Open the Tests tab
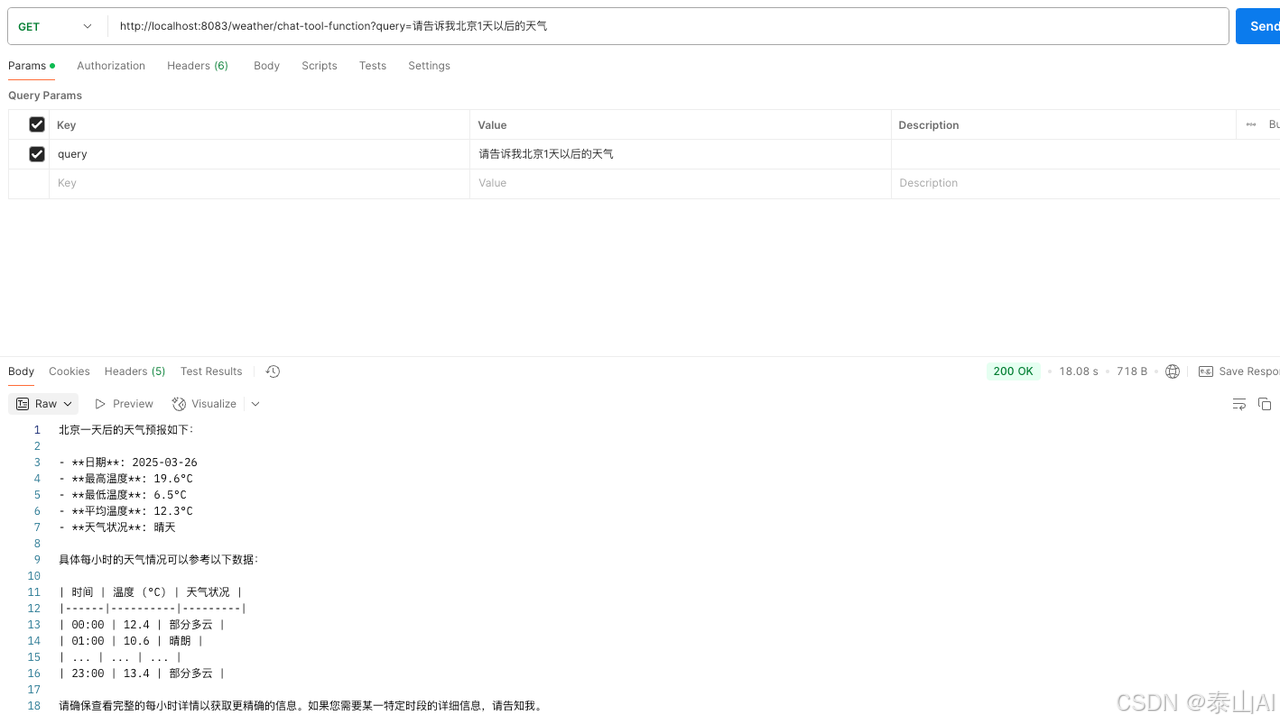 click(x=372, y=66)
